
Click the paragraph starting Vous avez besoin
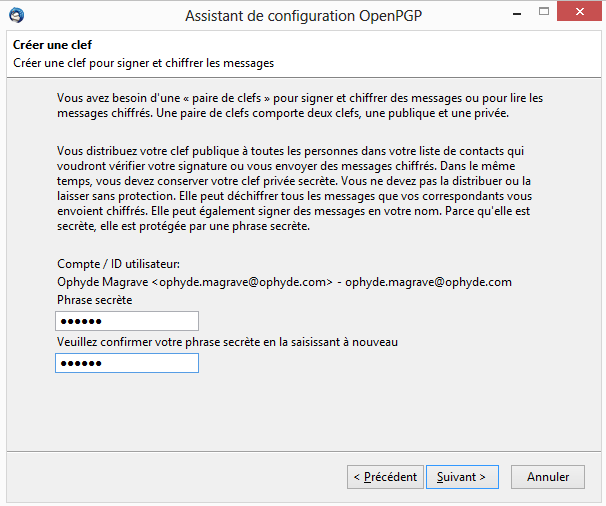pyautogui.click(x=300, y=106)
